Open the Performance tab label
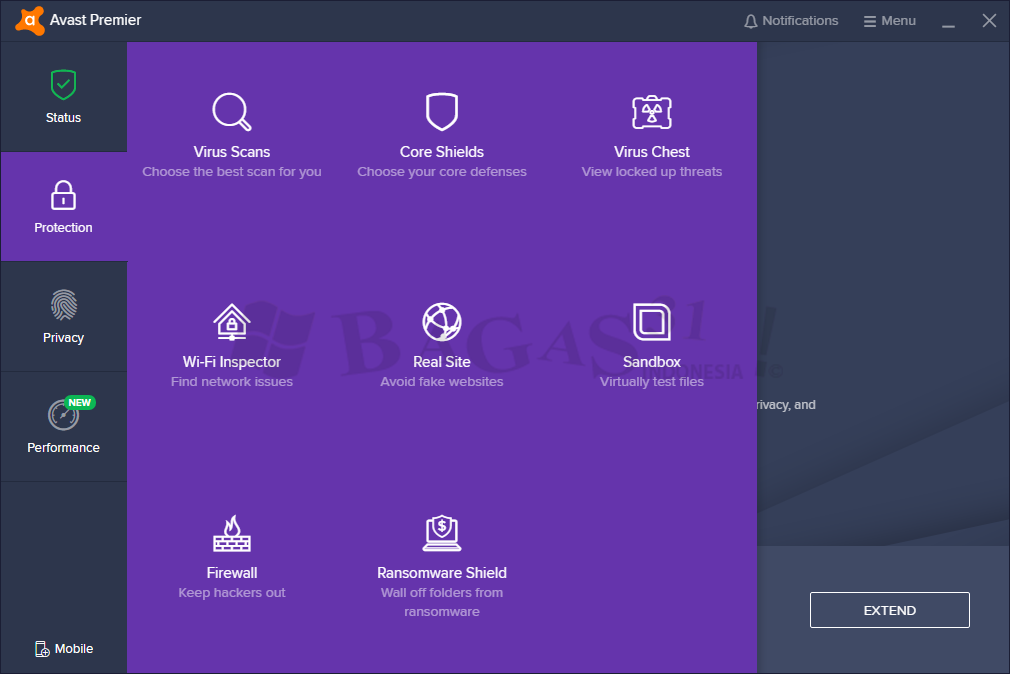 (63, 447)
